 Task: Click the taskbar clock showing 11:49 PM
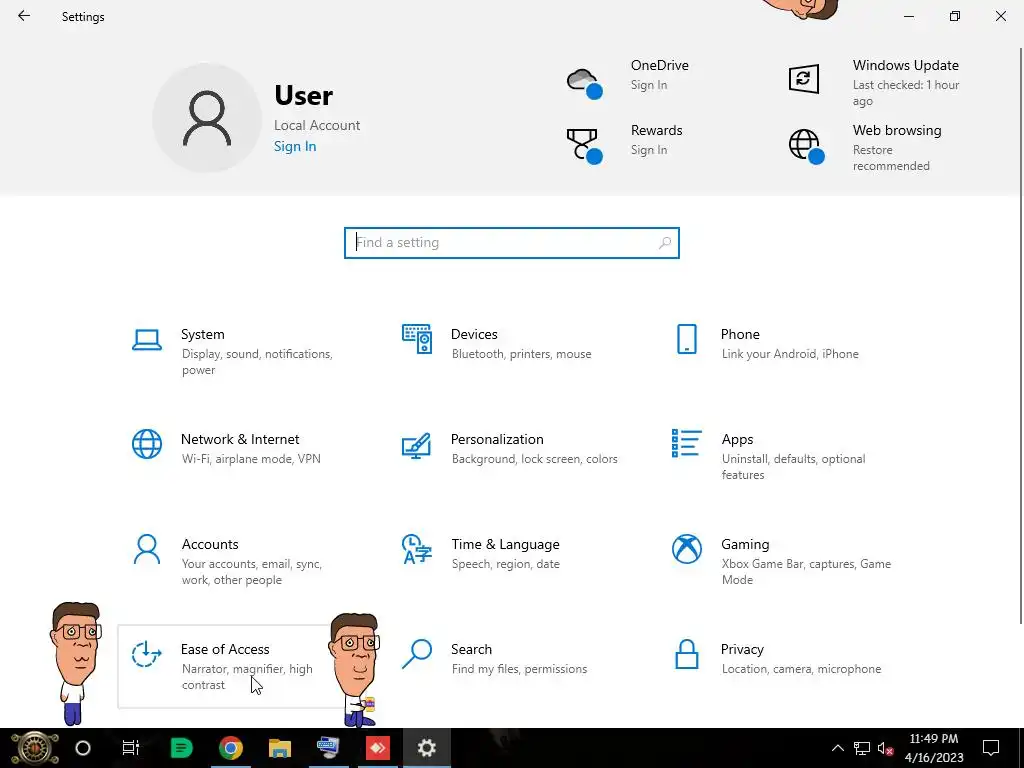point(934,739)
